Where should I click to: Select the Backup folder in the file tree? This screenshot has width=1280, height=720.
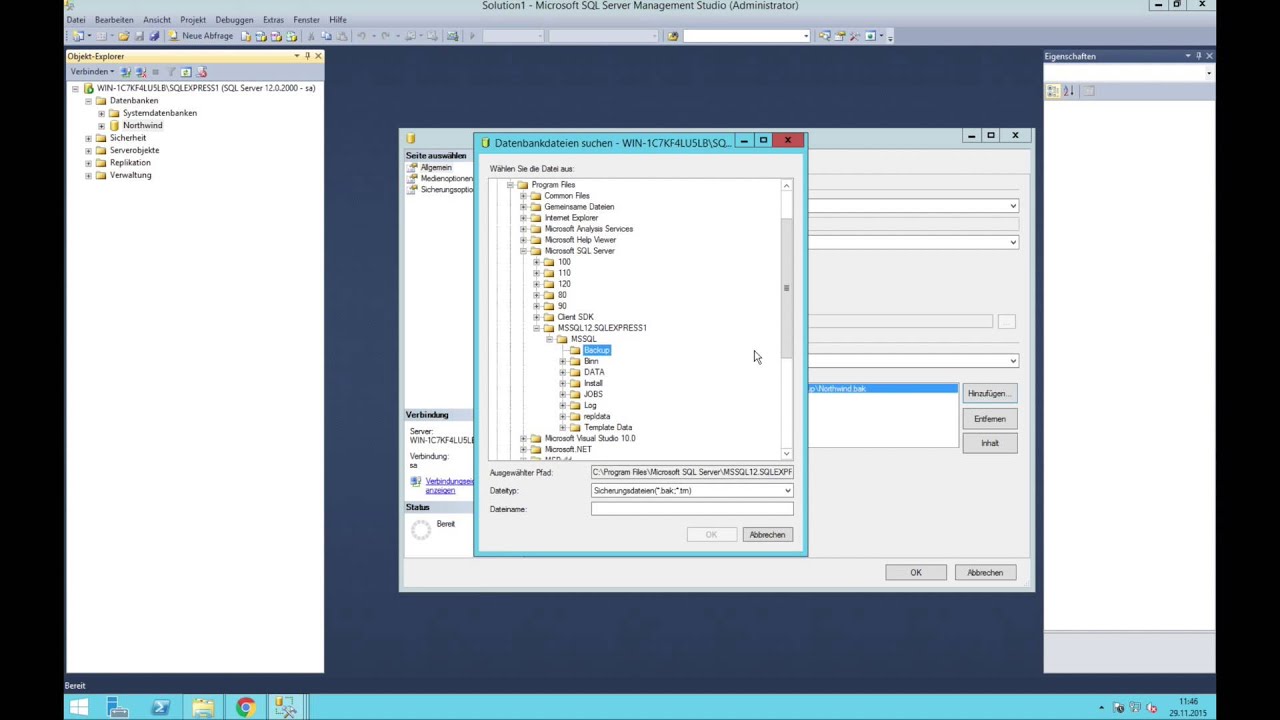596,350
